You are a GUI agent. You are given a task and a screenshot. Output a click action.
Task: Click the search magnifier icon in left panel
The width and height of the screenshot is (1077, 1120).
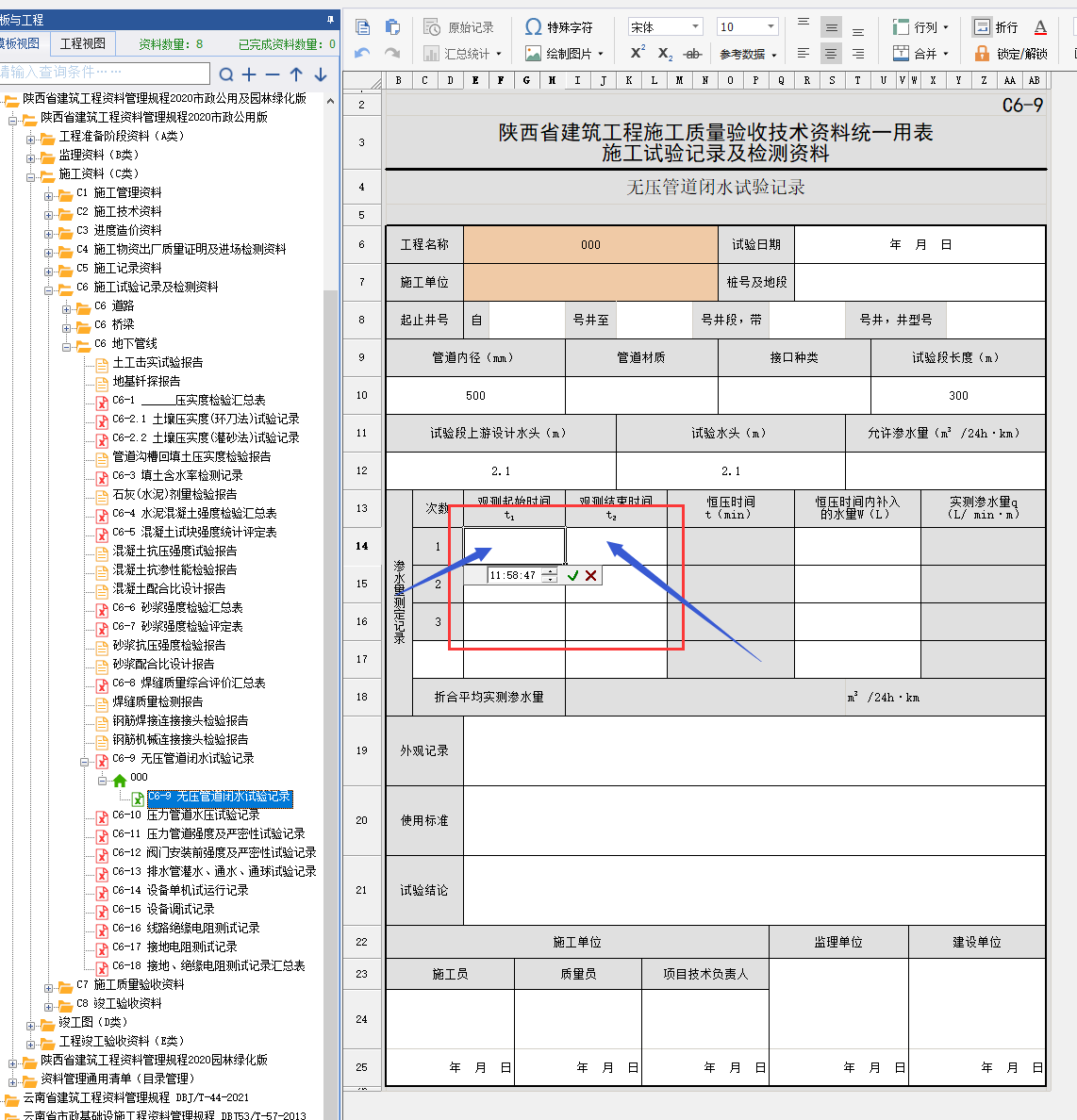(226, 74)
